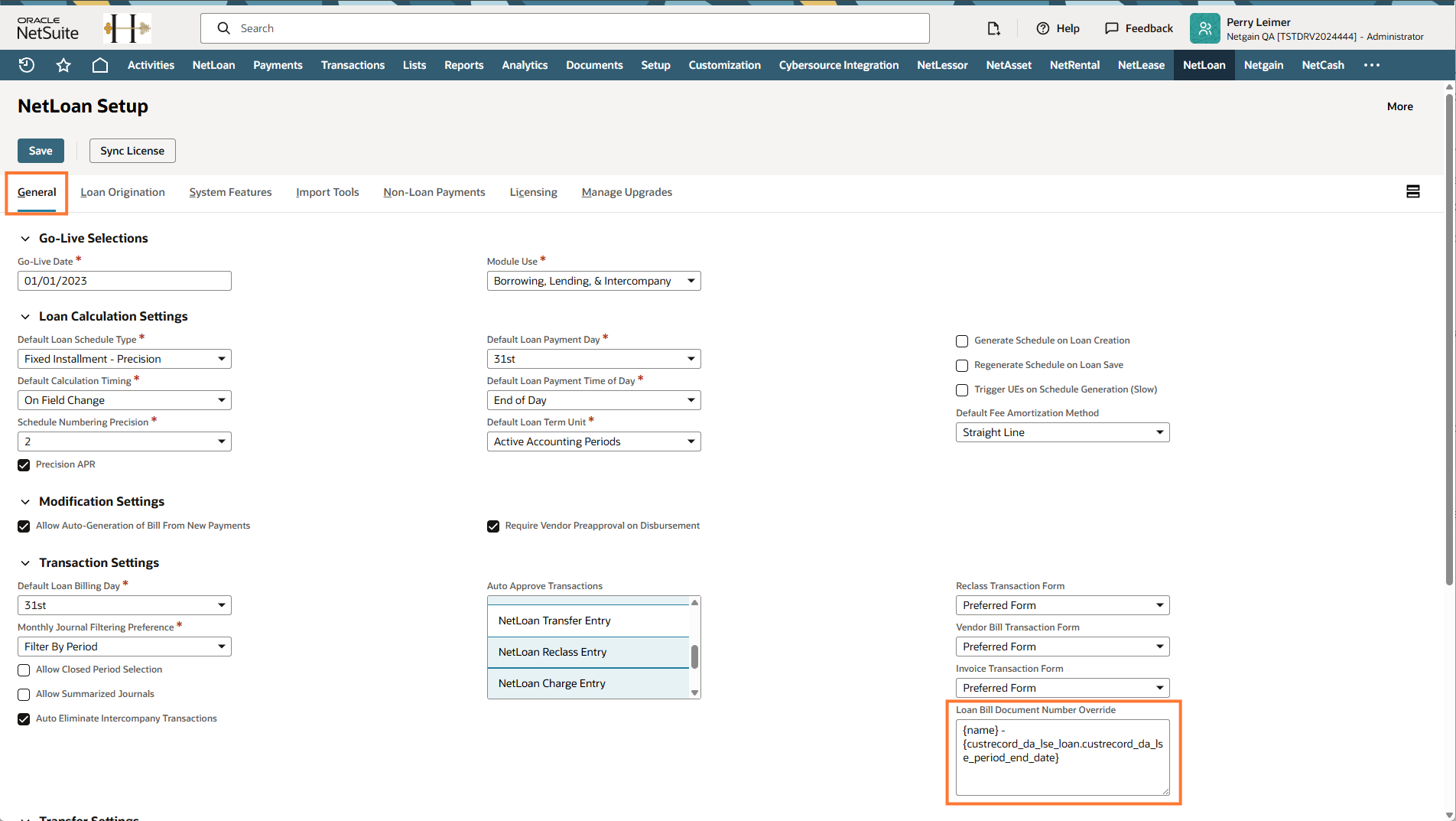Click the Save button
The image size is (1456, 821).
41,151
